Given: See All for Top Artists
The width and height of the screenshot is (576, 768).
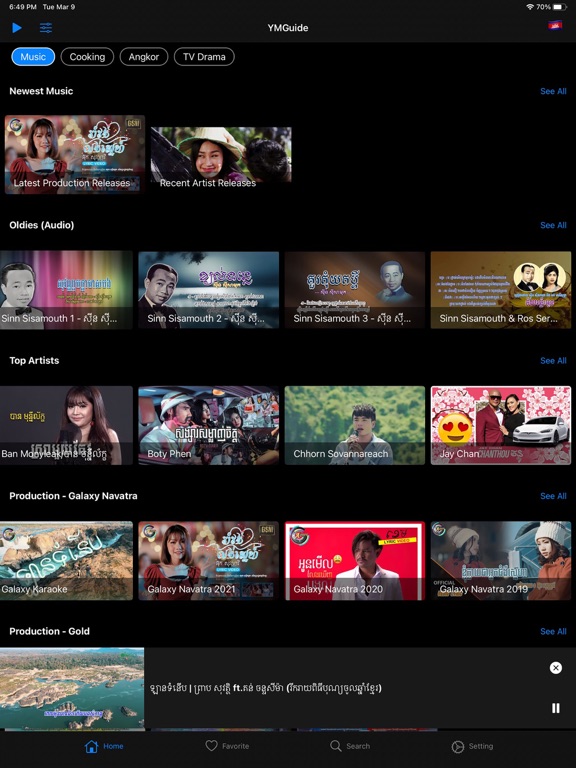Looking at the screenshot, I should pos(553,360).
